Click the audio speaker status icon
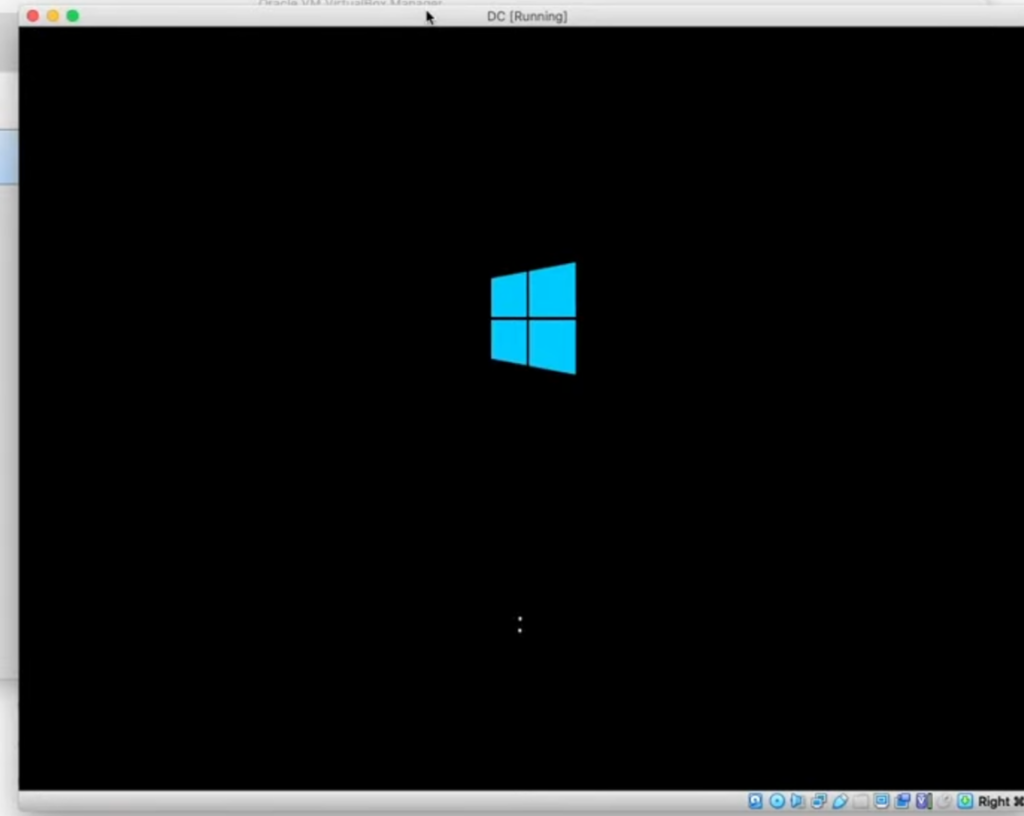The height and width of the screenshot is (816, 1024). click(797, 801)
